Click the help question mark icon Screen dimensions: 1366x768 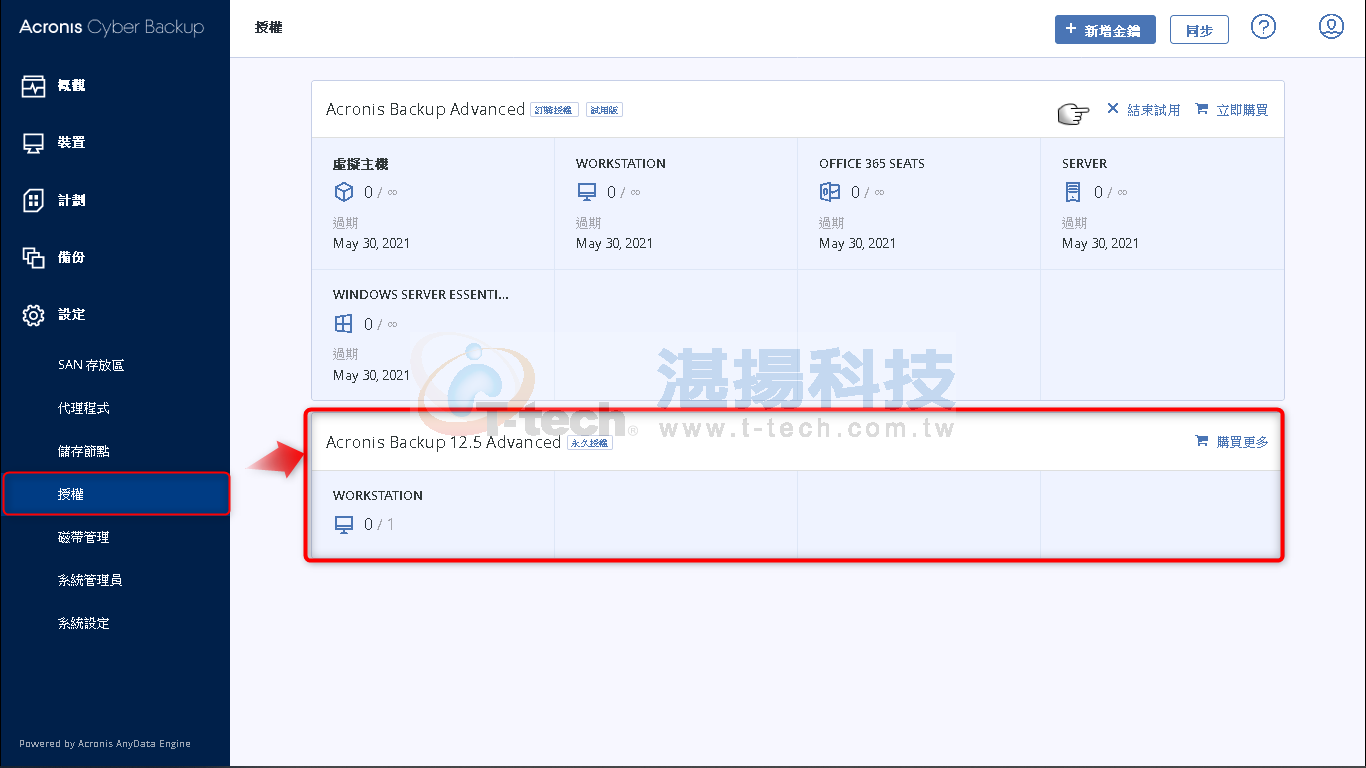1264,27
